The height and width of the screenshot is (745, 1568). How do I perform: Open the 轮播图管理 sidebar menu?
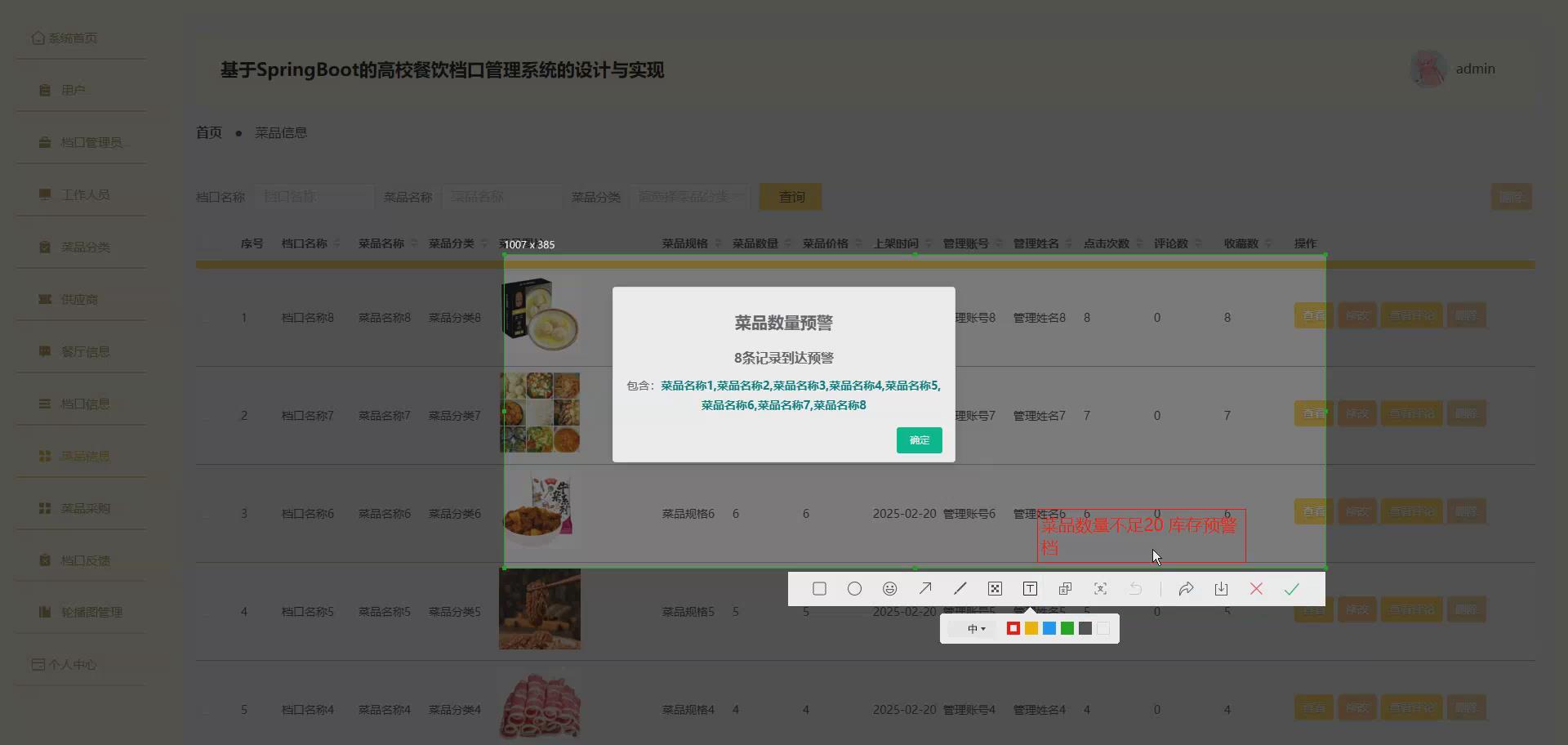(x=82, y=612)
